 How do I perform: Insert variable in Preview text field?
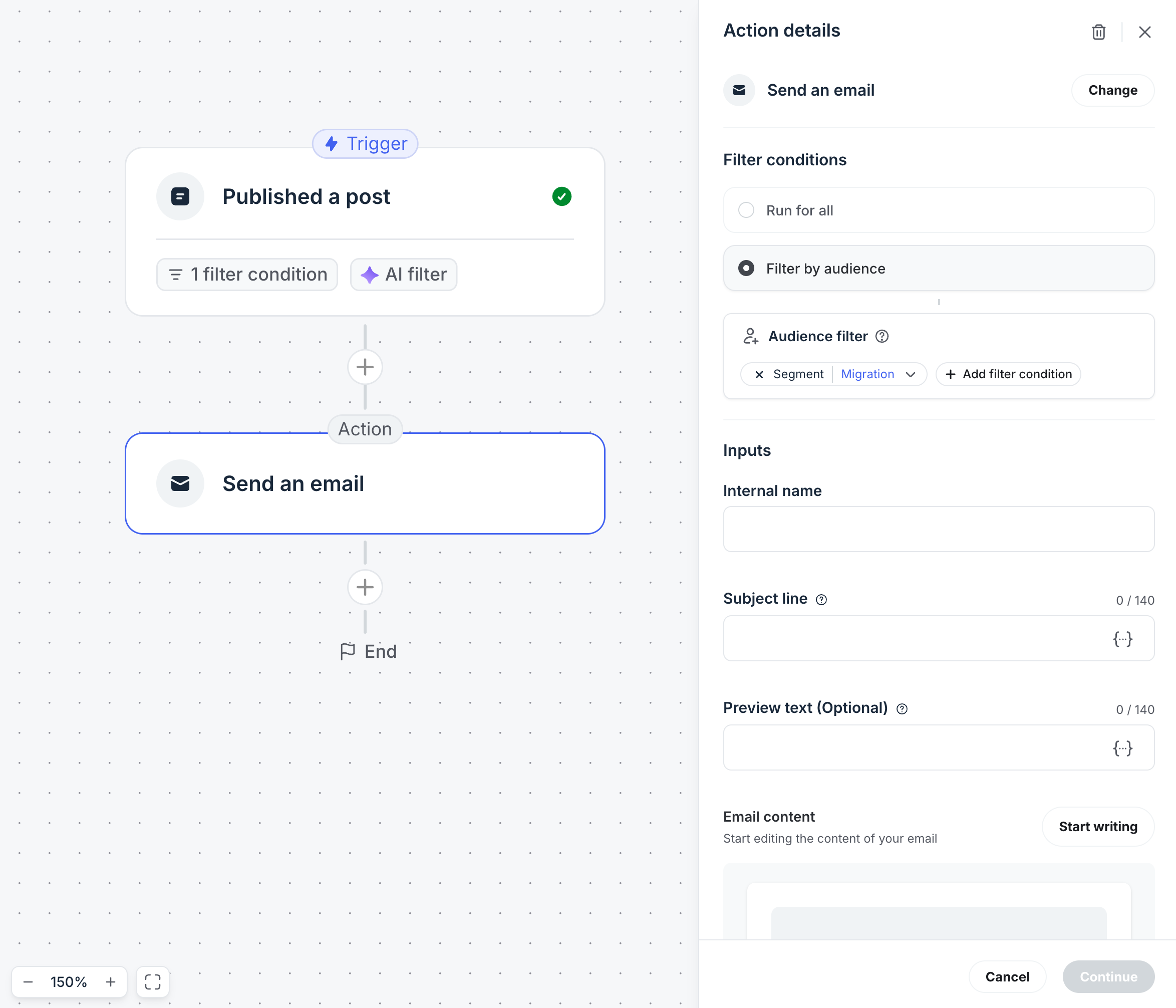(1122, 748)
